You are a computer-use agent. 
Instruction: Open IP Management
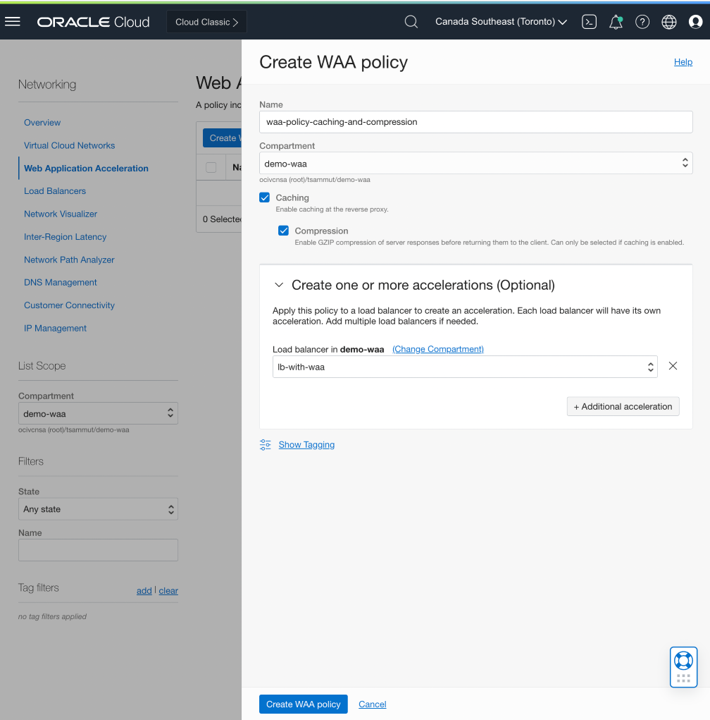55,328
